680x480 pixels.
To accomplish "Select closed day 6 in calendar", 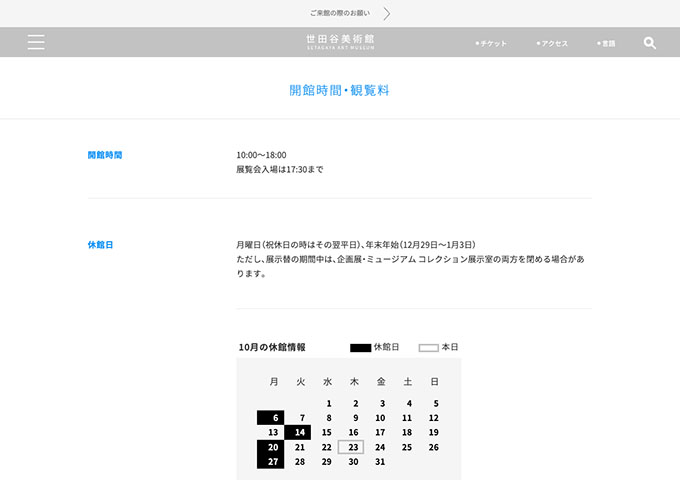I will 271,418.
